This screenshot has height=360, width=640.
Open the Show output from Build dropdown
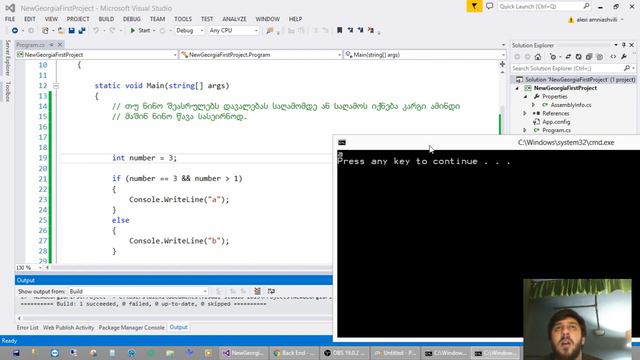coord(138,291)
